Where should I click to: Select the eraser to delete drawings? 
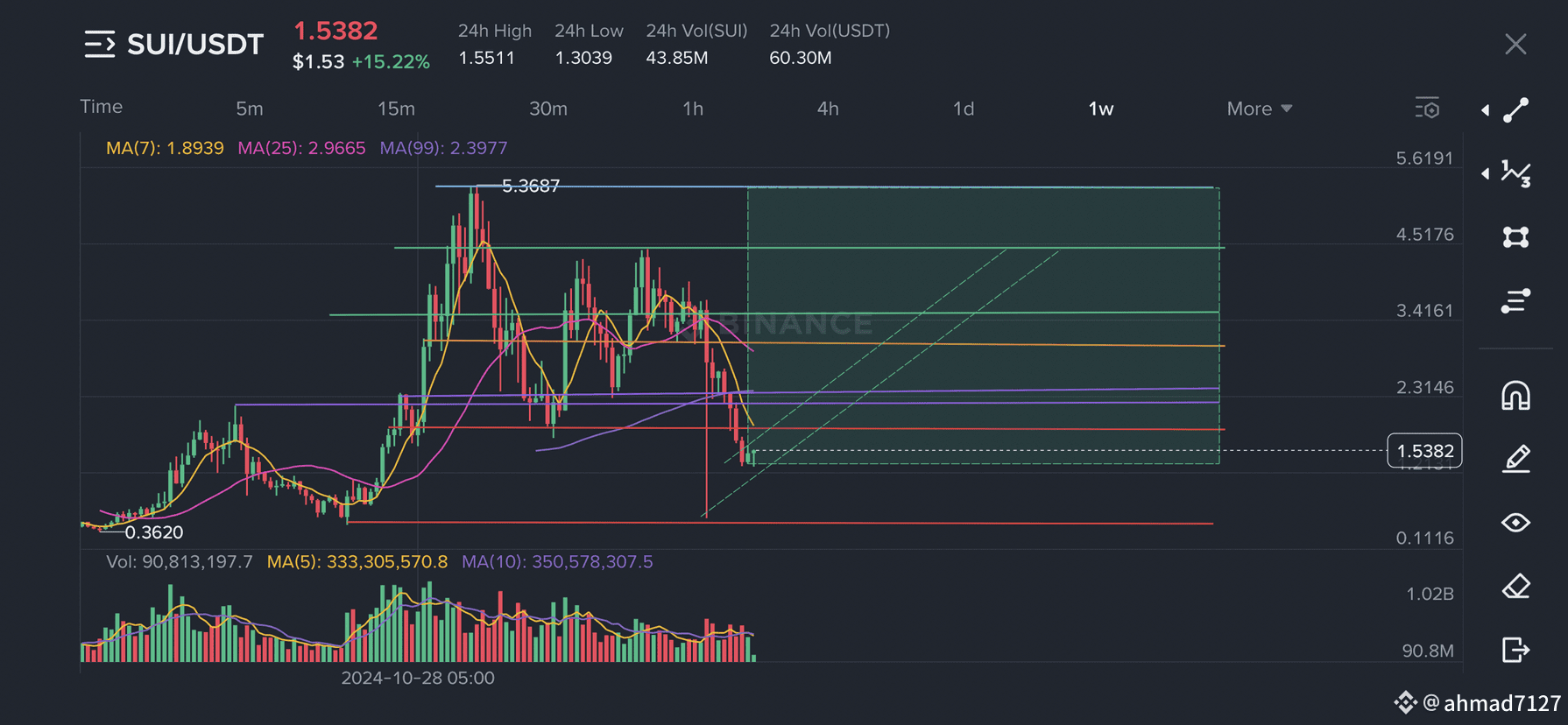pyautogui.click(x=1516, y=586)
